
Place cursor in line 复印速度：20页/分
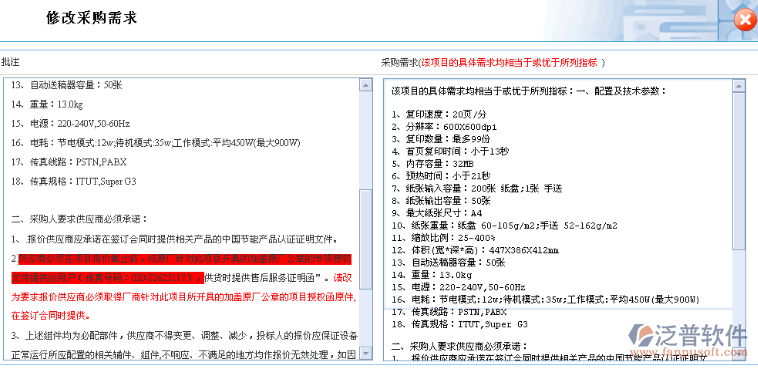pyautogui.click(x=439, y=115)
